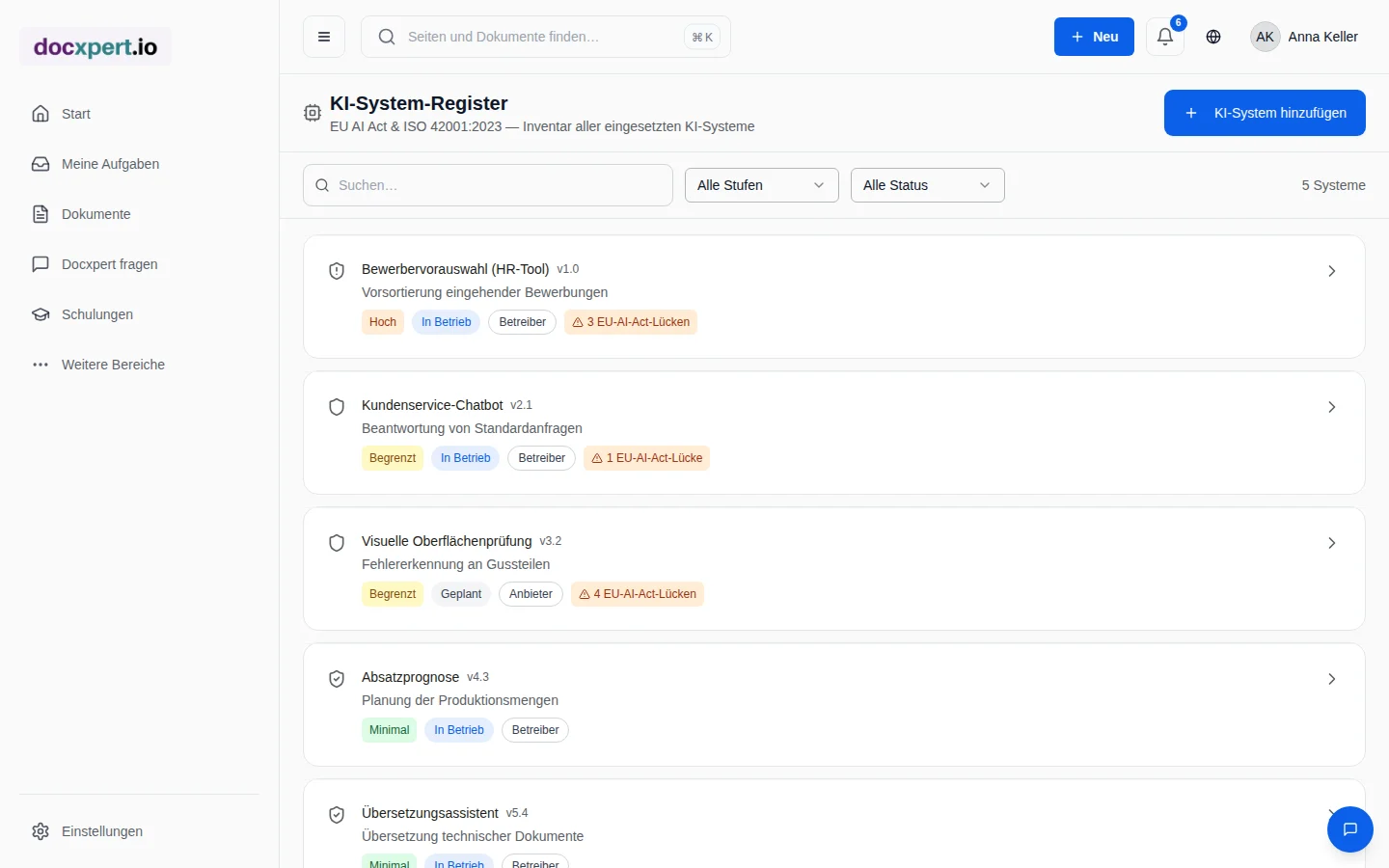The height and width of the screenshot is (868, 1389).
Task: Open Docxpert fragen in sidebar
Action: [139, 264]
